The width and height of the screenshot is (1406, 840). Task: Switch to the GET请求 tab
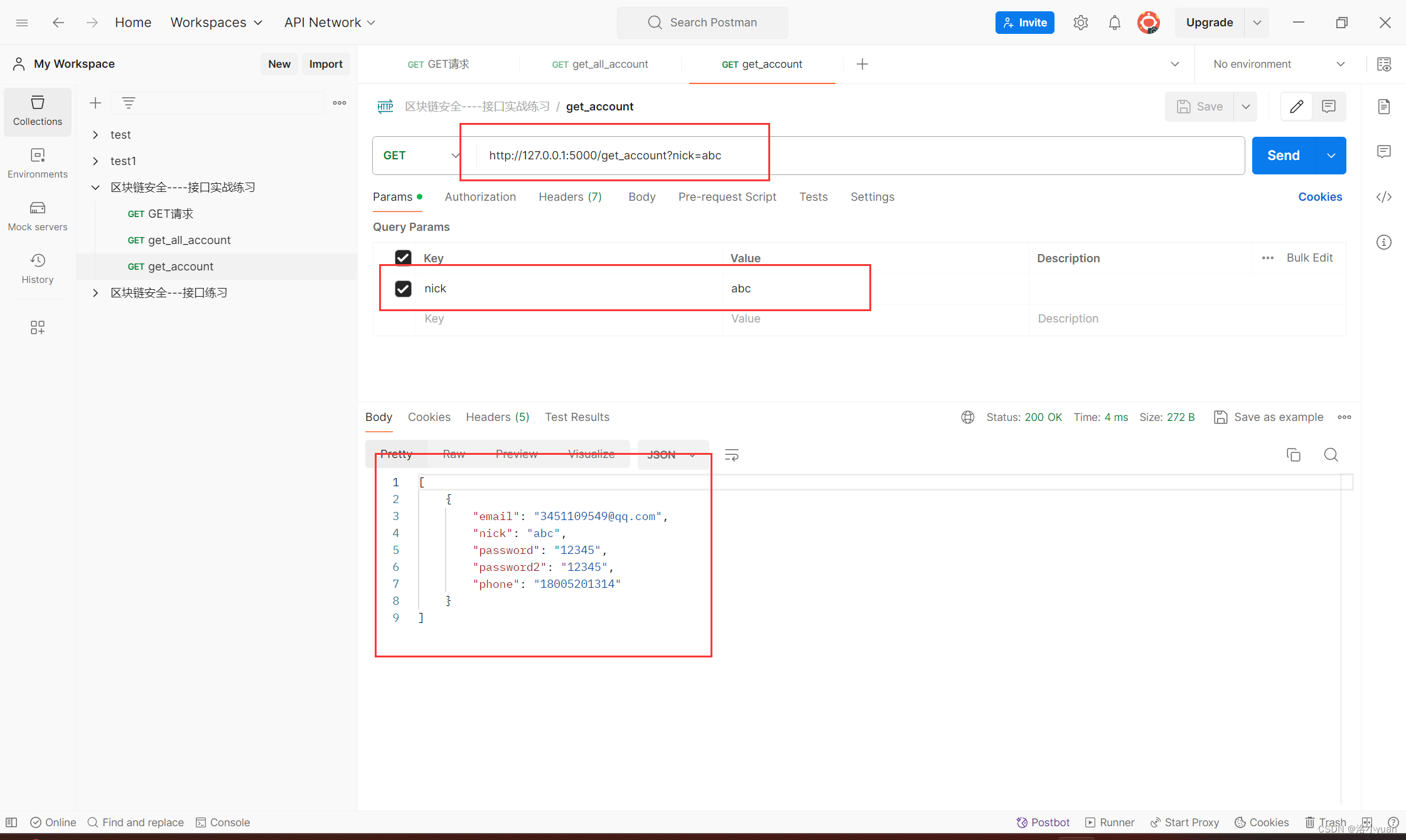pos(439,64)
